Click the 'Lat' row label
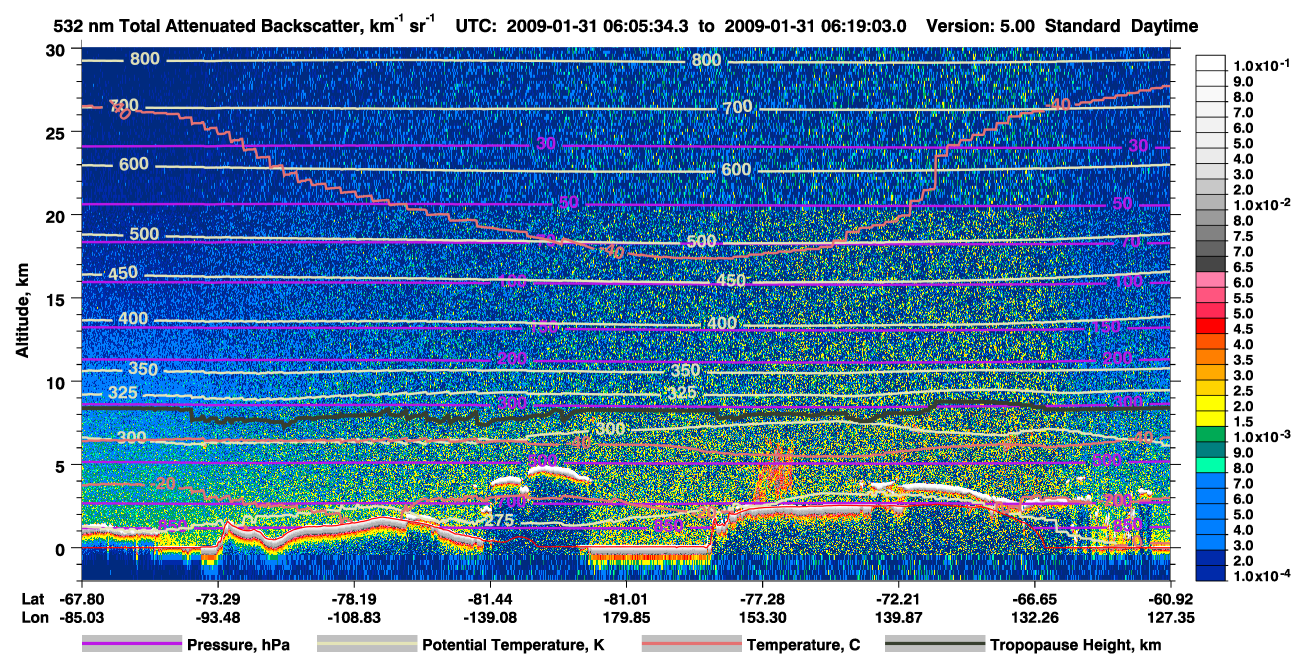 click(32, 599)
